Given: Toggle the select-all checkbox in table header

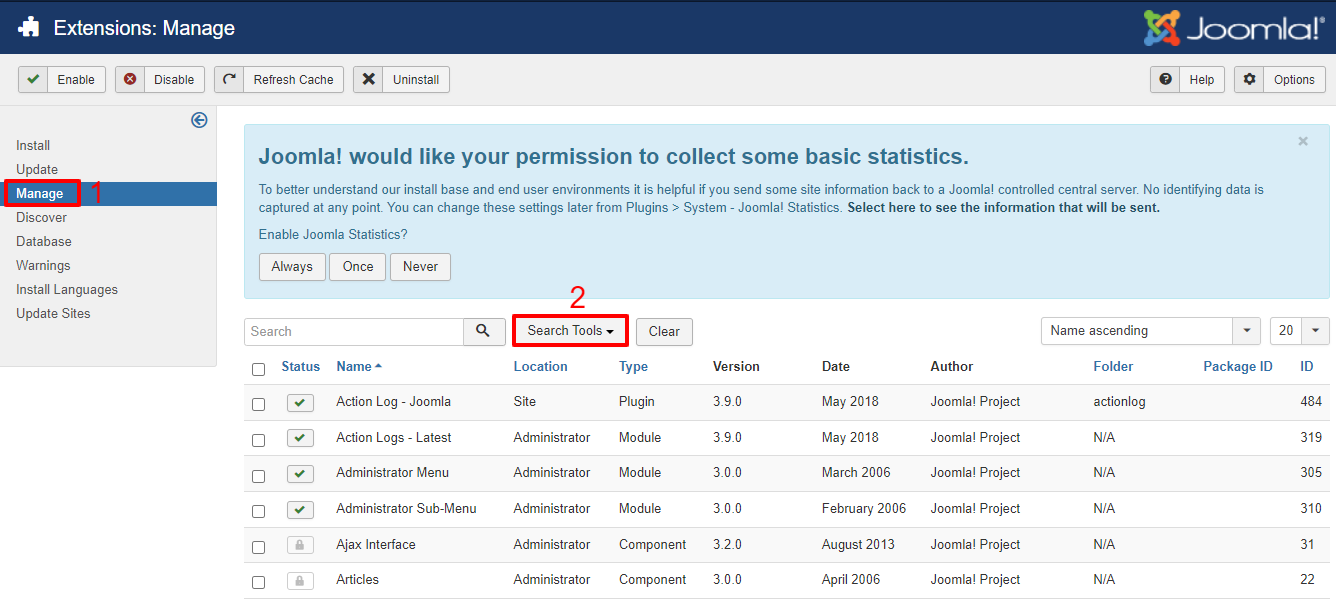Looking at the screenshot, I should (259, 369).
